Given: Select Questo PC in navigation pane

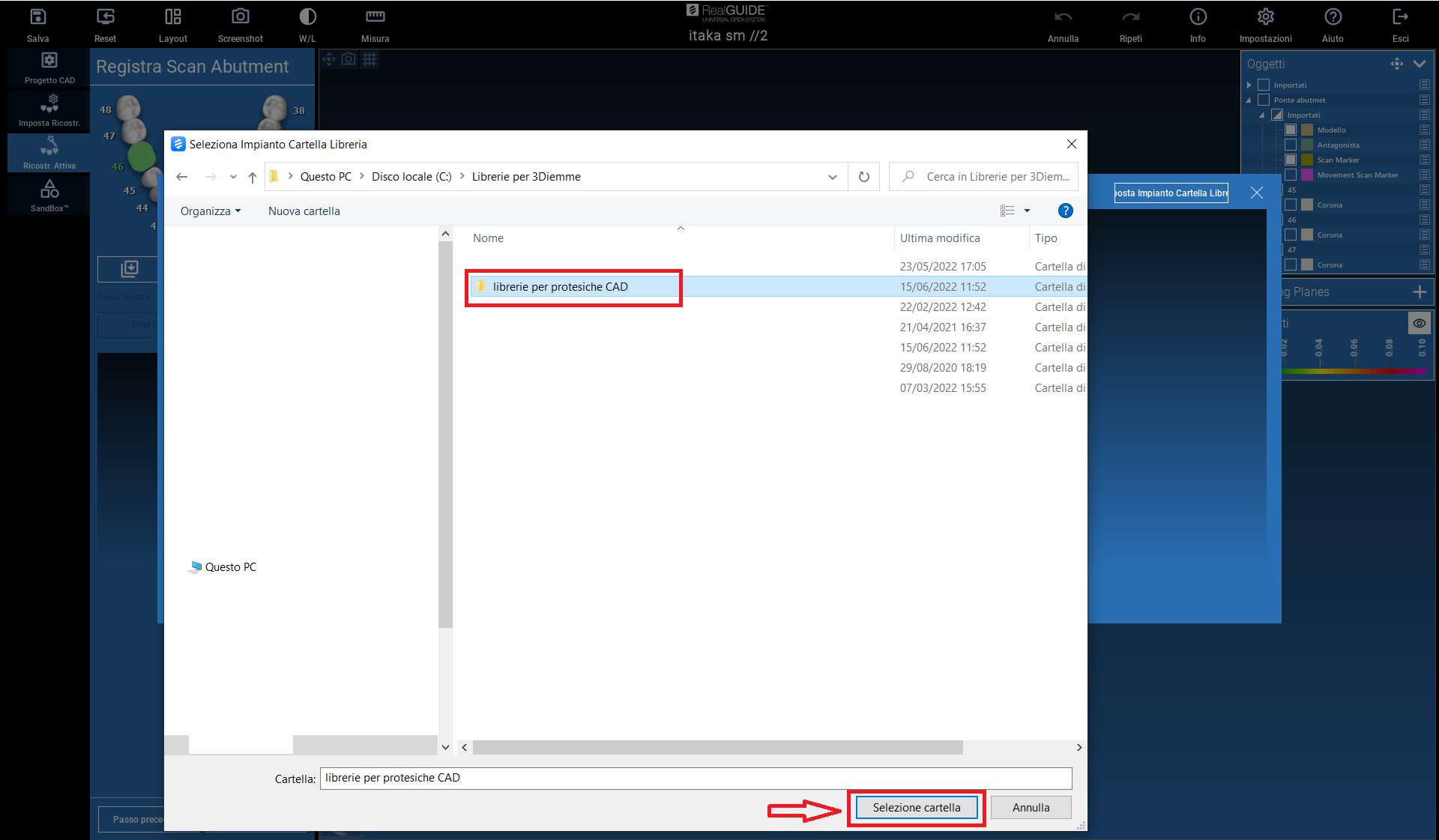Looking at the screenshot, I should pyautogui.click(x=230, y=567).
